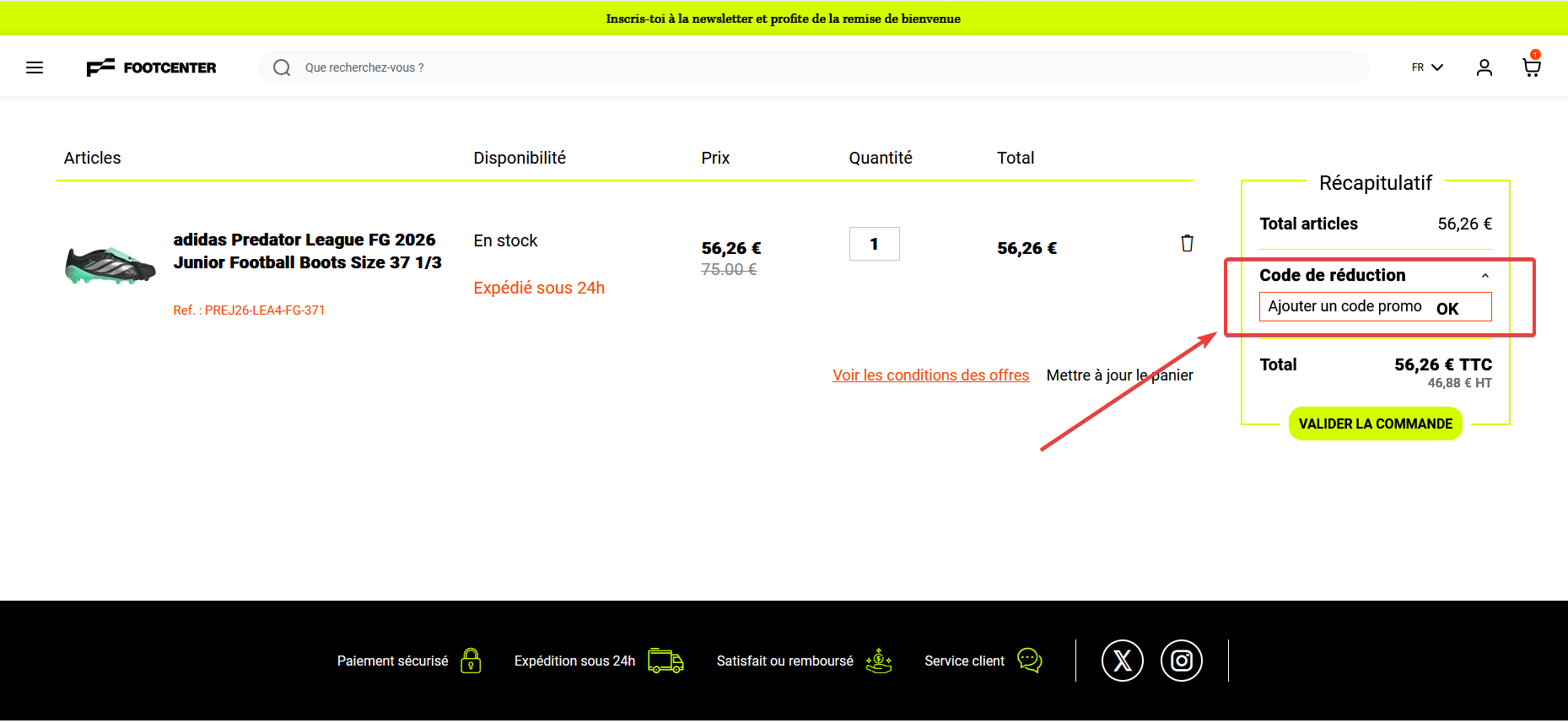The width and height of the screenshot is (1568, 723).
Task: Click the customer service chat icon
Action: click(1030, 661)
